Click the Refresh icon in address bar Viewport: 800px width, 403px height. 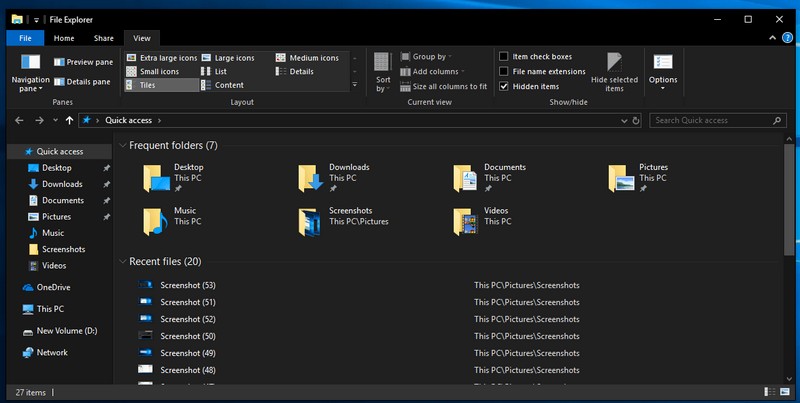[636, 120]
